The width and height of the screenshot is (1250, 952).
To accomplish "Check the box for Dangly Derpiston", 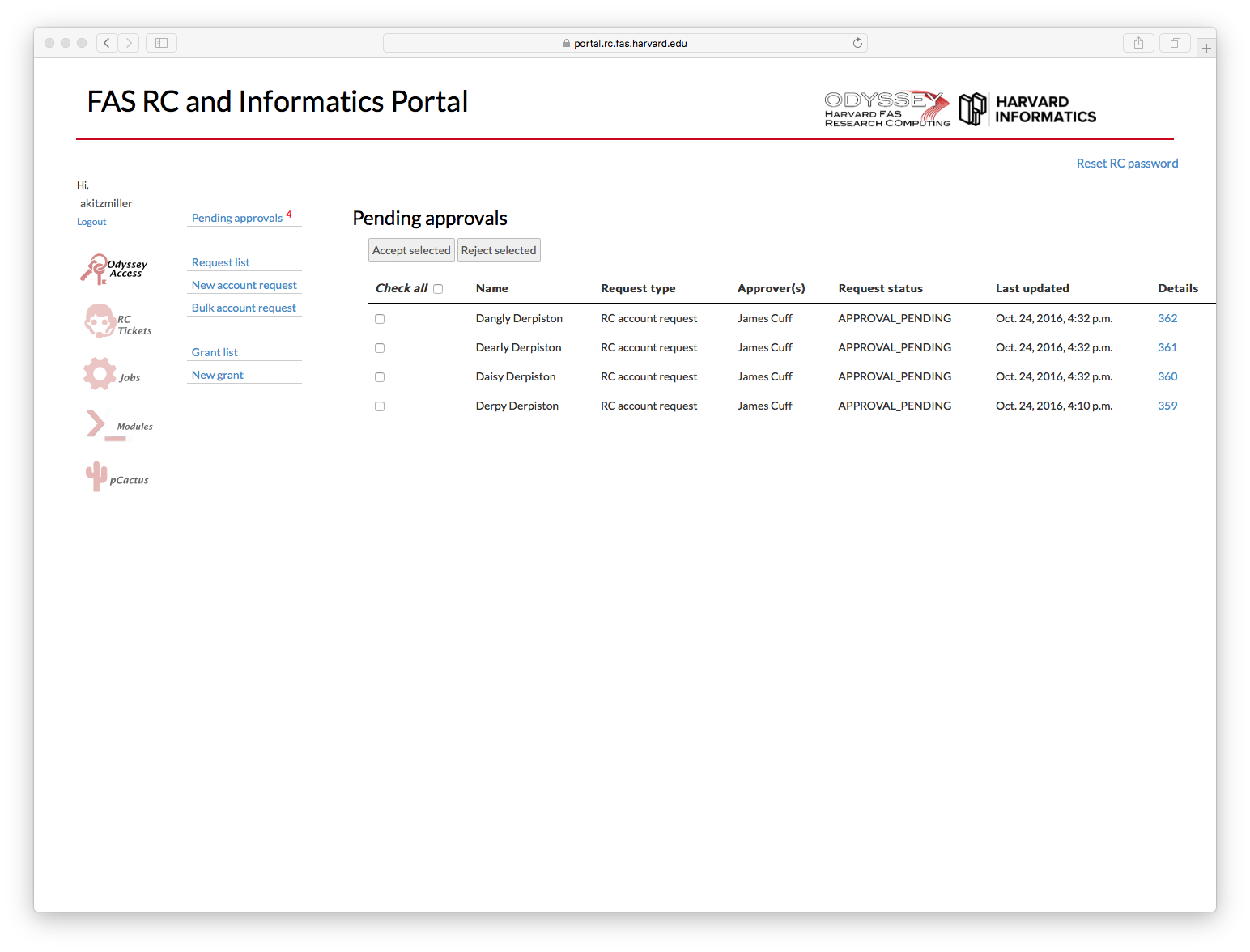I will (380, 319).
